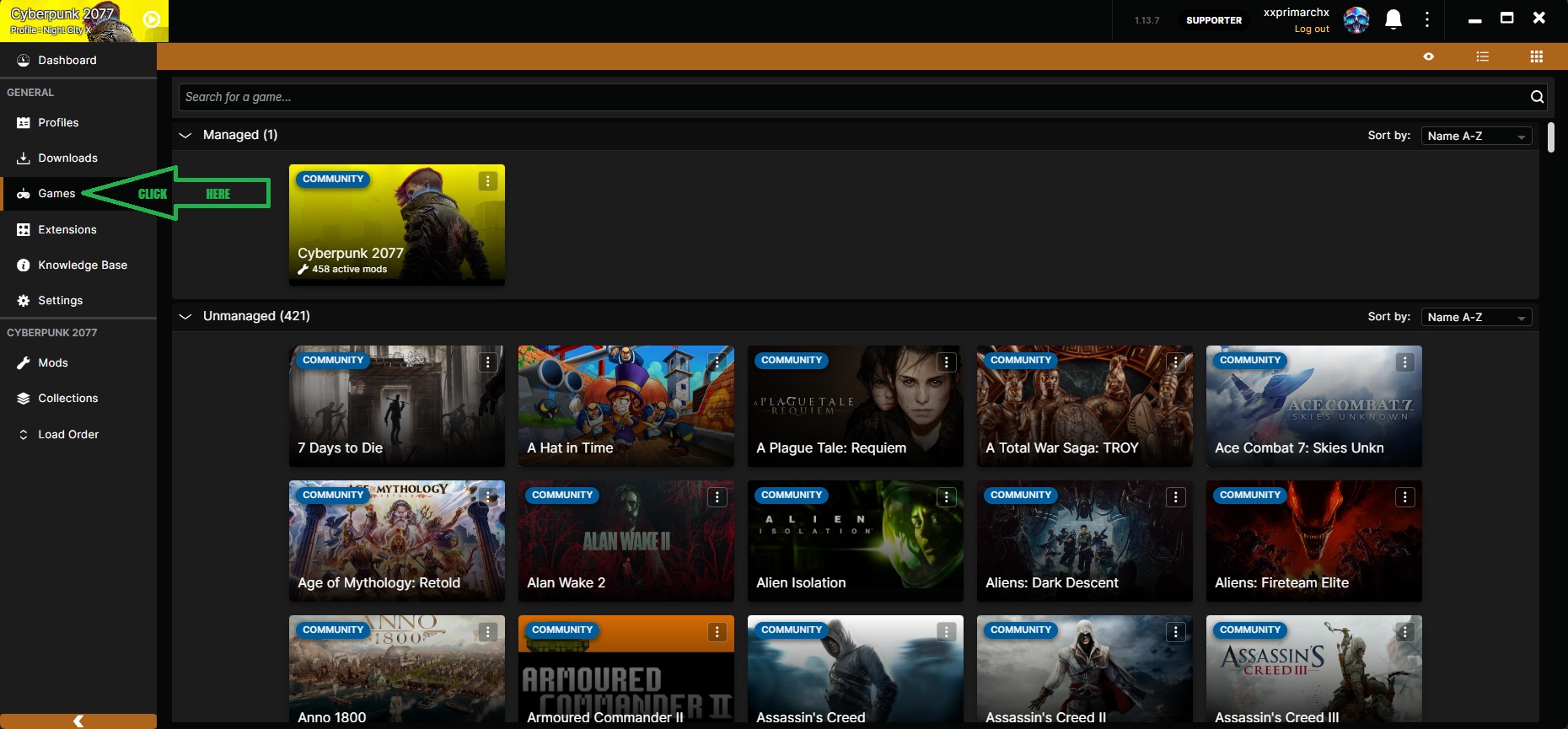Click the Log out link
Viewport: 1568px width, 729px height.
click(1312, 29)
